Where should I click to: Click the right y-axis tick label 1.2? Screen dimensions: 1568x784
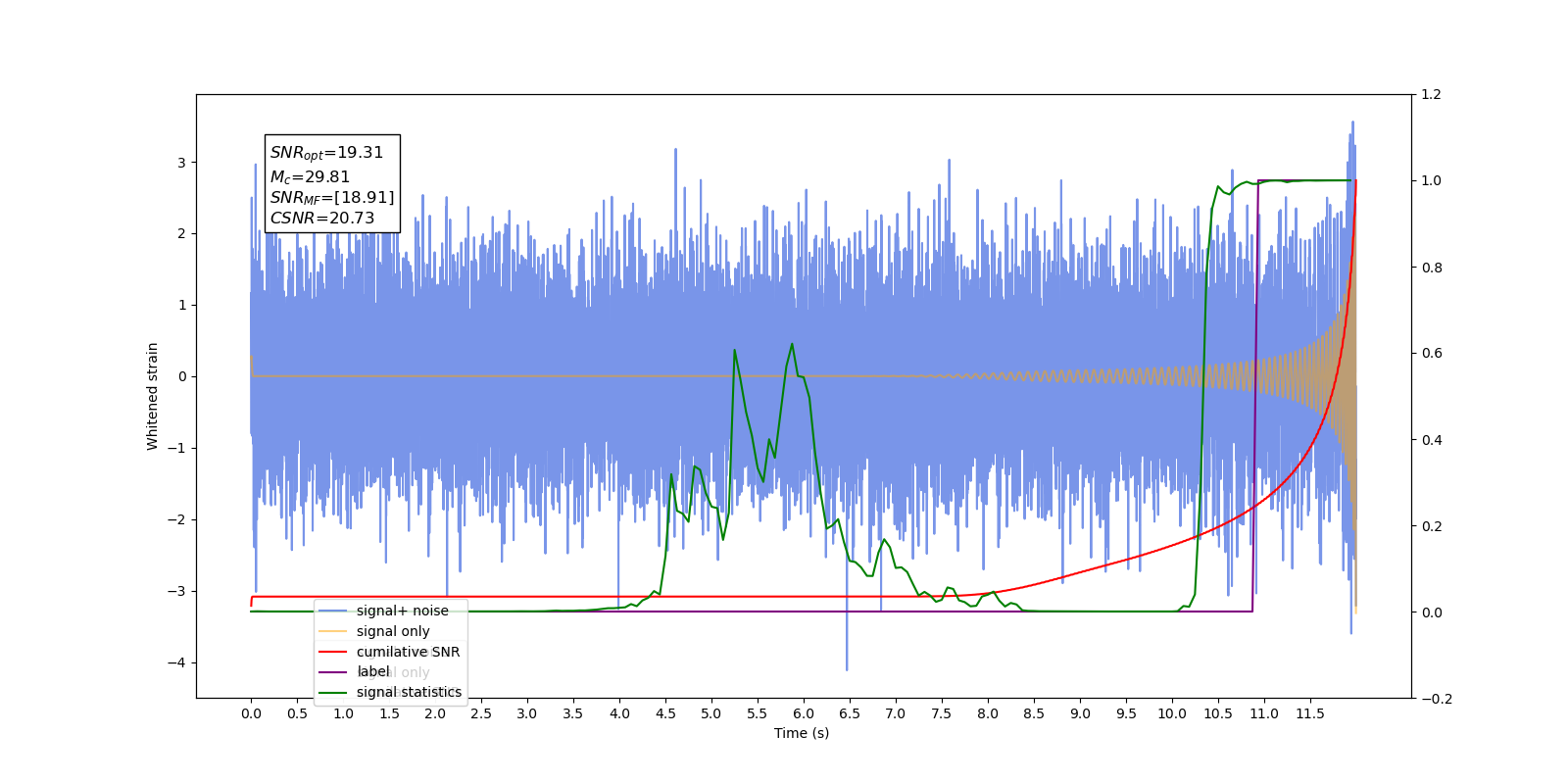point(1431,95)
